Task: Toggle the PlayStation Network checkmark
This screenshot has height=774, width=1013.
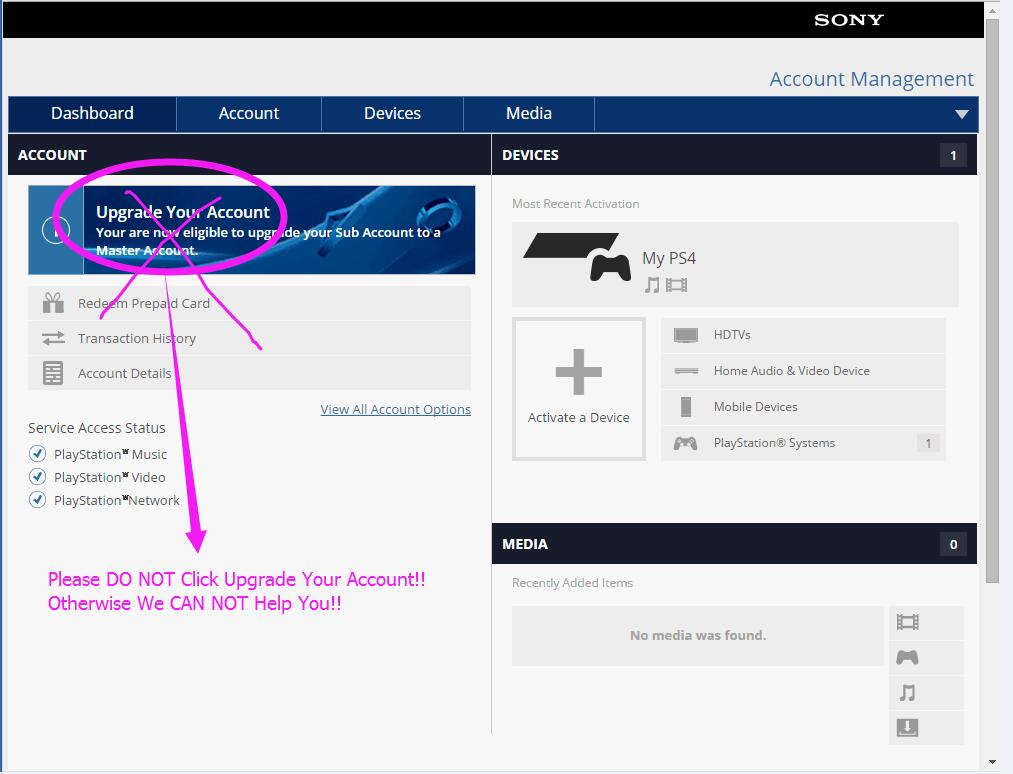Action: pos(37,500)
